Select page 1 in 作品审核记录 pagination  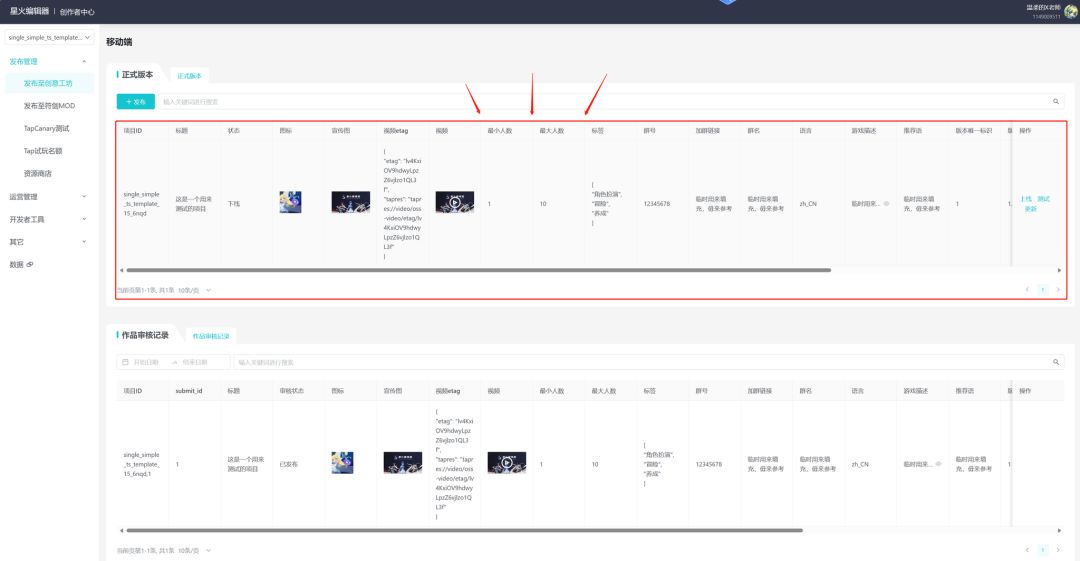tap(1043, 550)
